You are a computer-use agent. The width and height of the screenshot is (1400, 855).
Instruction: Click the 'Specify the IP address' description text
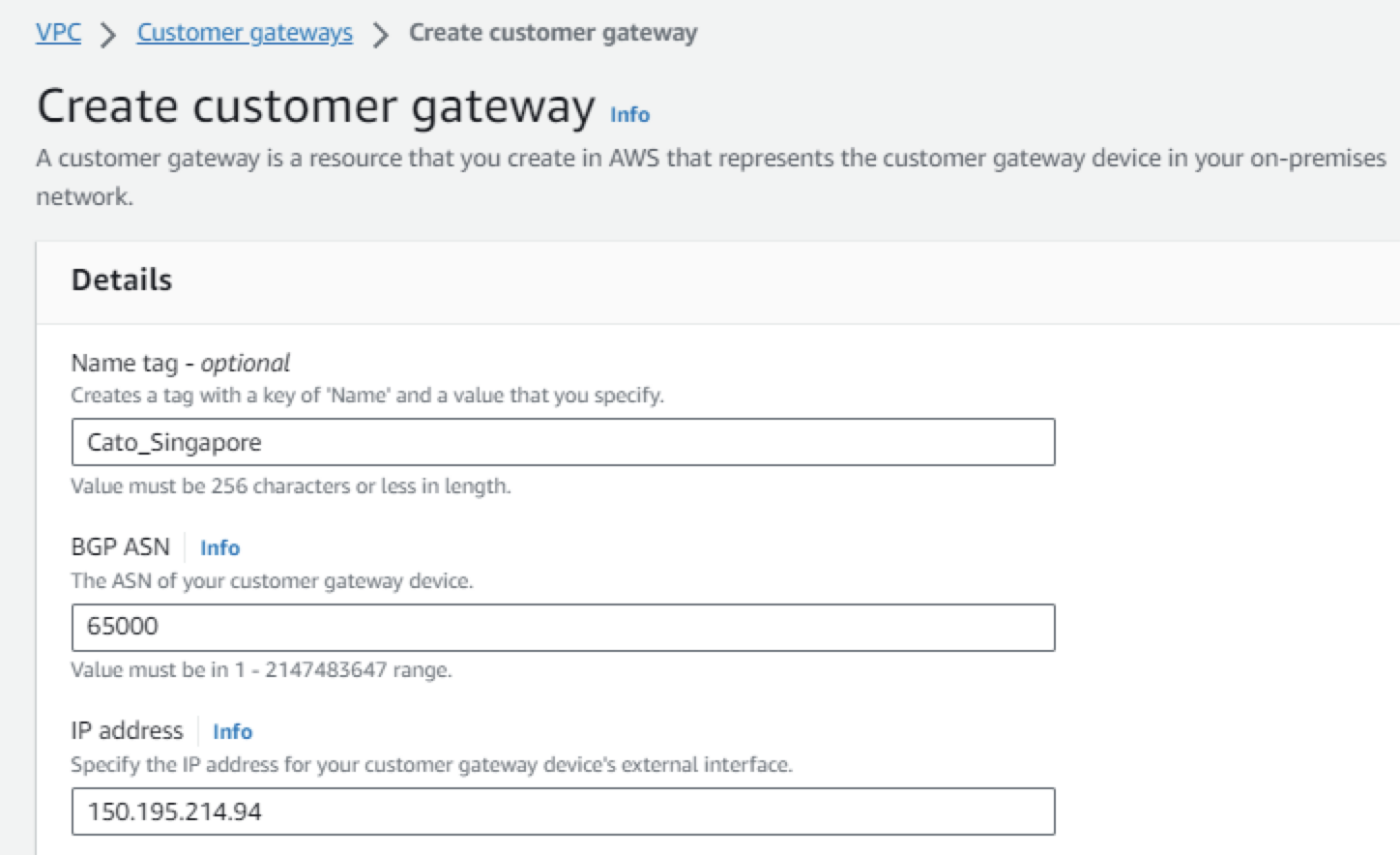(431, 764)
